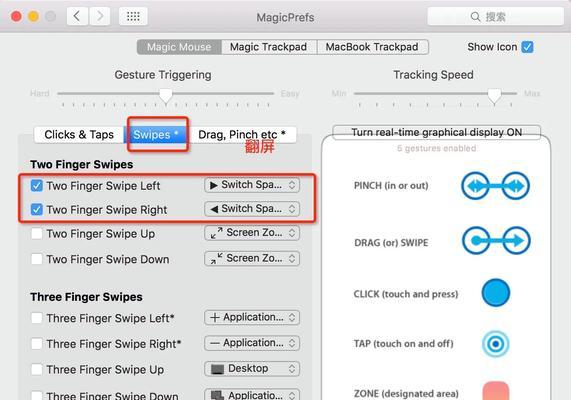Click the Tracking Speed slider handle

click(495, 96)
